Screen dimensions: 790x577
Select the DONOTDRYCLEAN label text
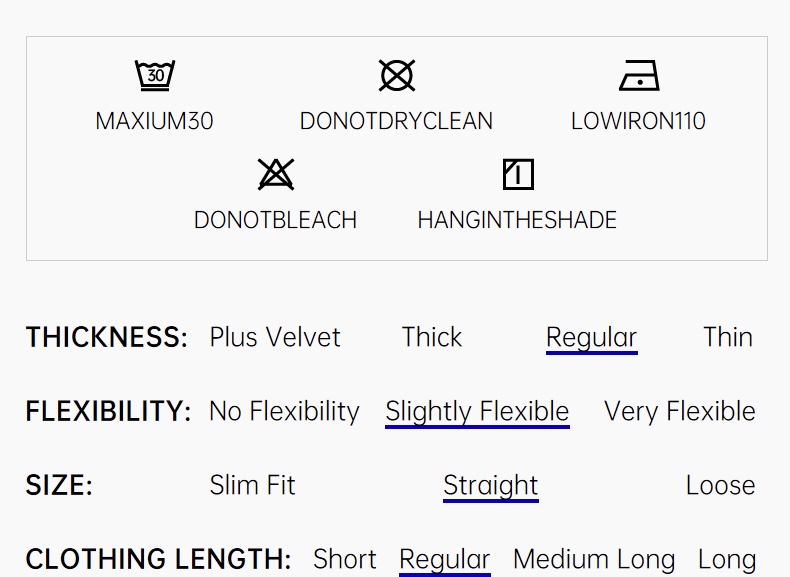(x=396, y=121)
